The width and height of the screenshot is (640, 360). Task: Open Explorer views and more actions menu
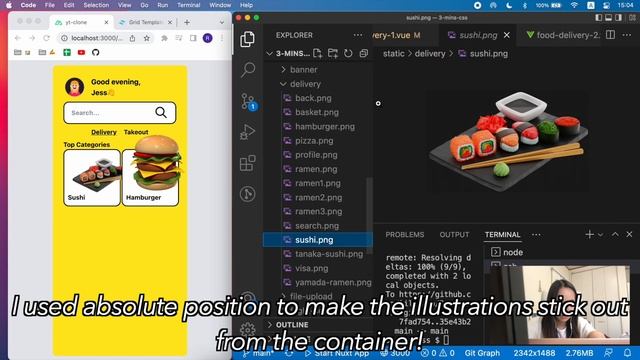click(x=358, y=35)
